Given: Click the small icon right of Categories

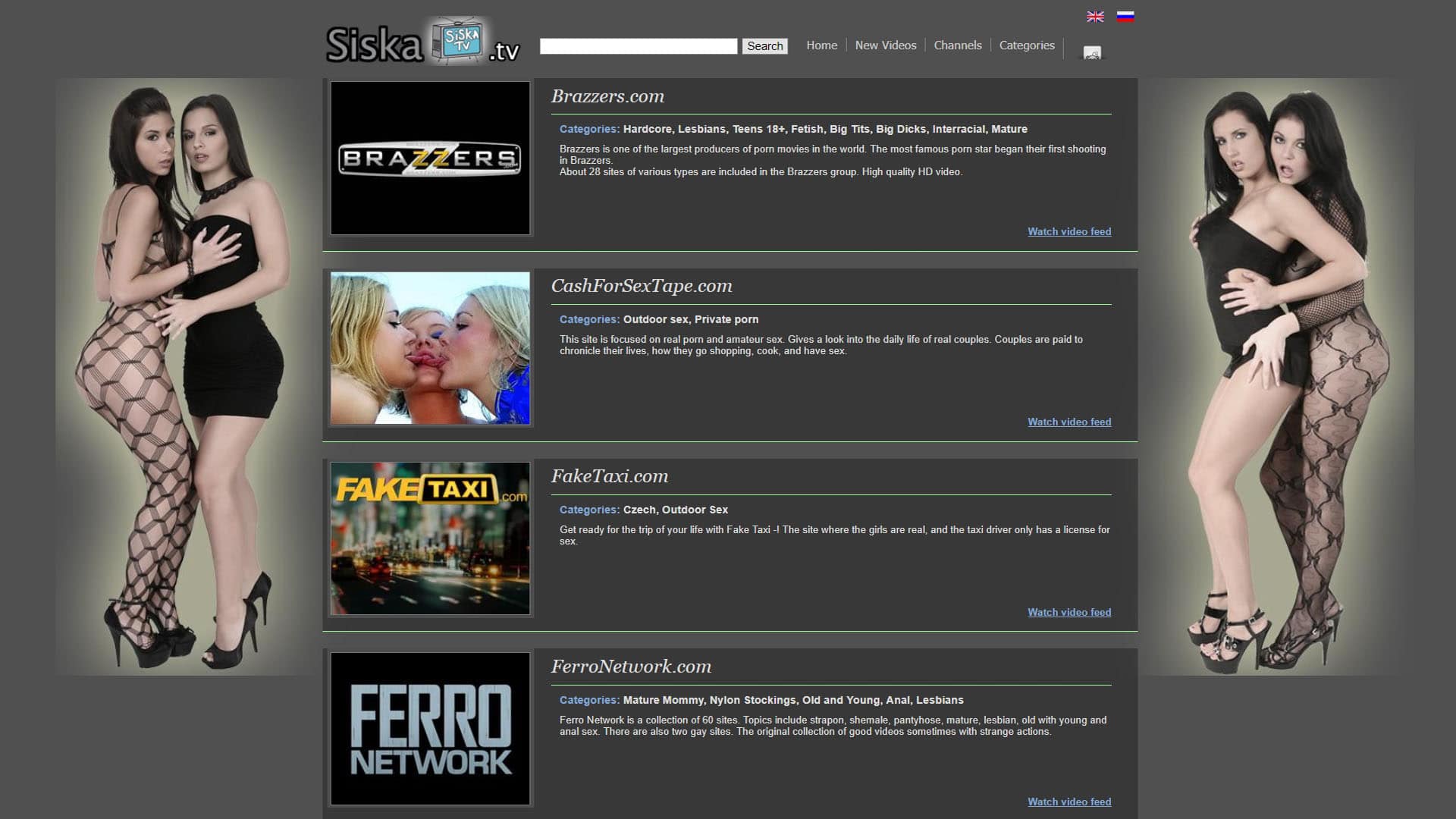Looking at the screenshot, I should click(1092, 52).
